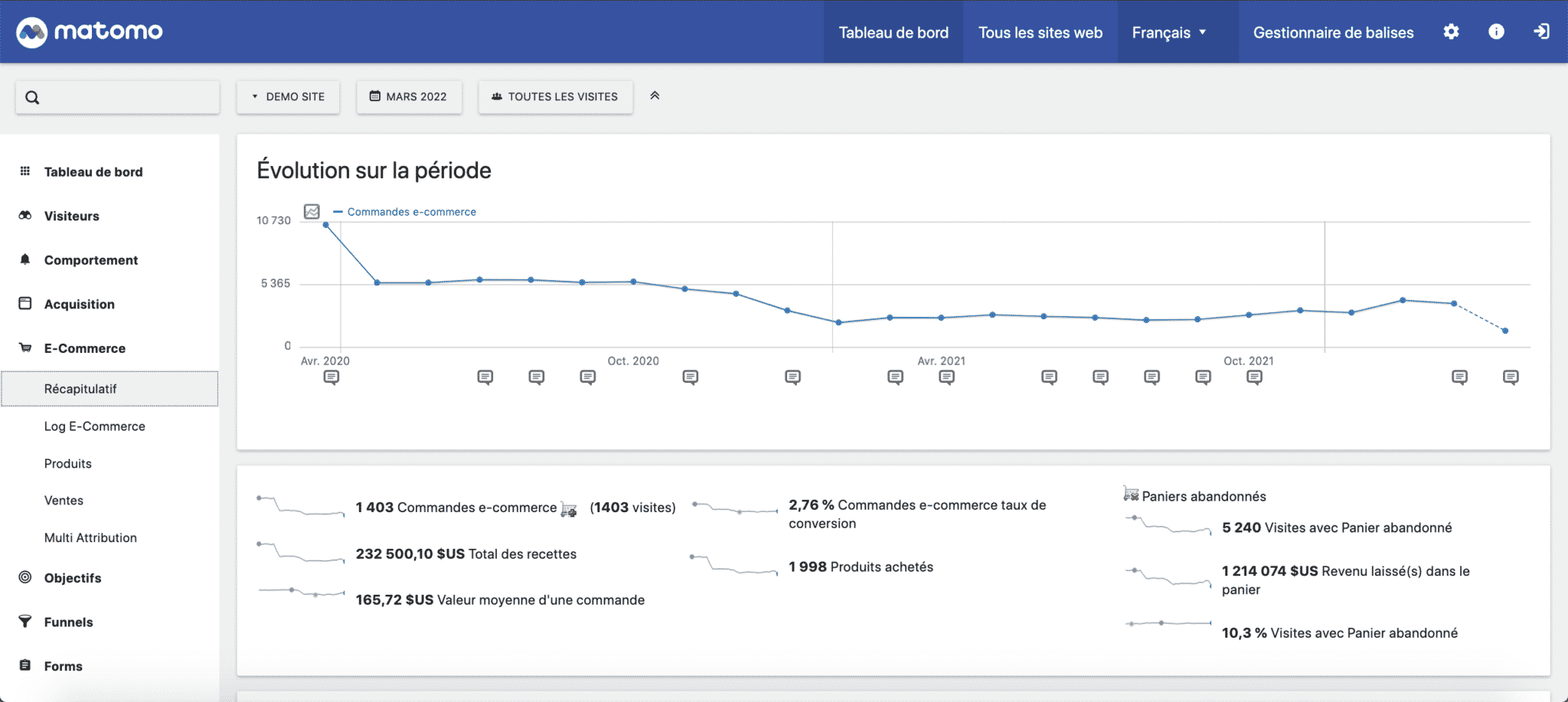Open the DEMO SITE selector dropdown
Screen dimensions: 1568x702
(x=288, y=97)
